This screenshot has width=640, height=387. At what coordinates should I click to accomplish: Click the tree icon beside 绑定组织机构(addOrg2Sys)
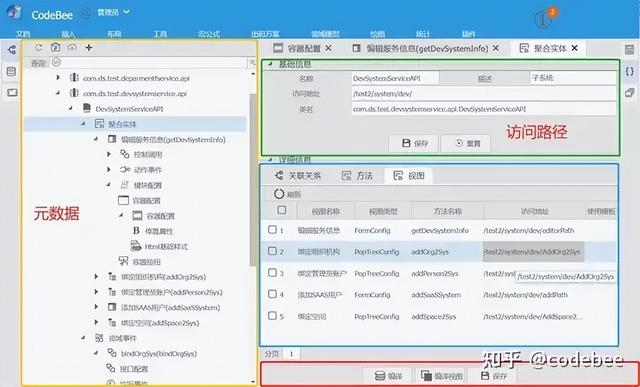(112, 277)
